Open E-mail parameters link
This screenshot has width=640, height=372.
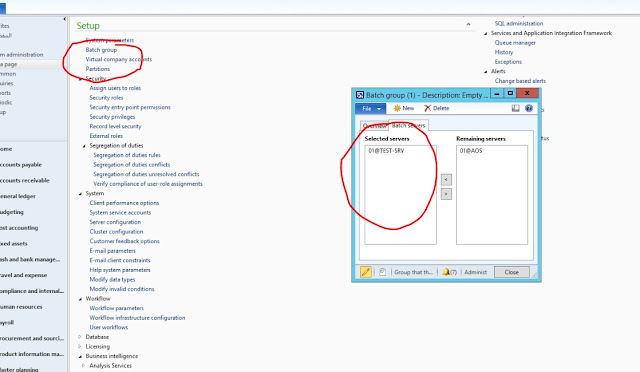click(112, 251)
